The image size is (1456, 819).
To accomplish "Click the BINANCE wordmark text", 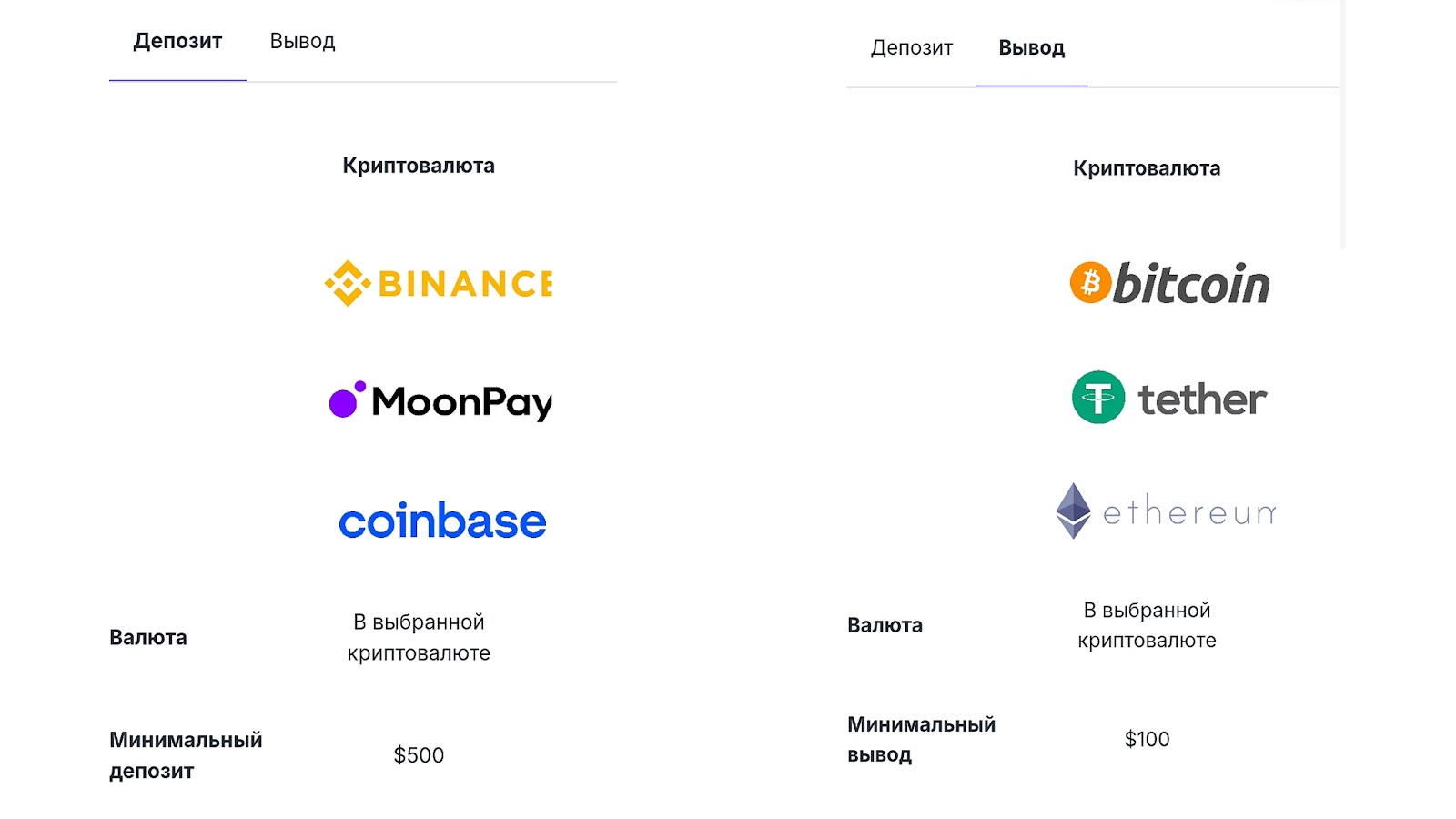I will pyautogui.click(x=465, y=284).
